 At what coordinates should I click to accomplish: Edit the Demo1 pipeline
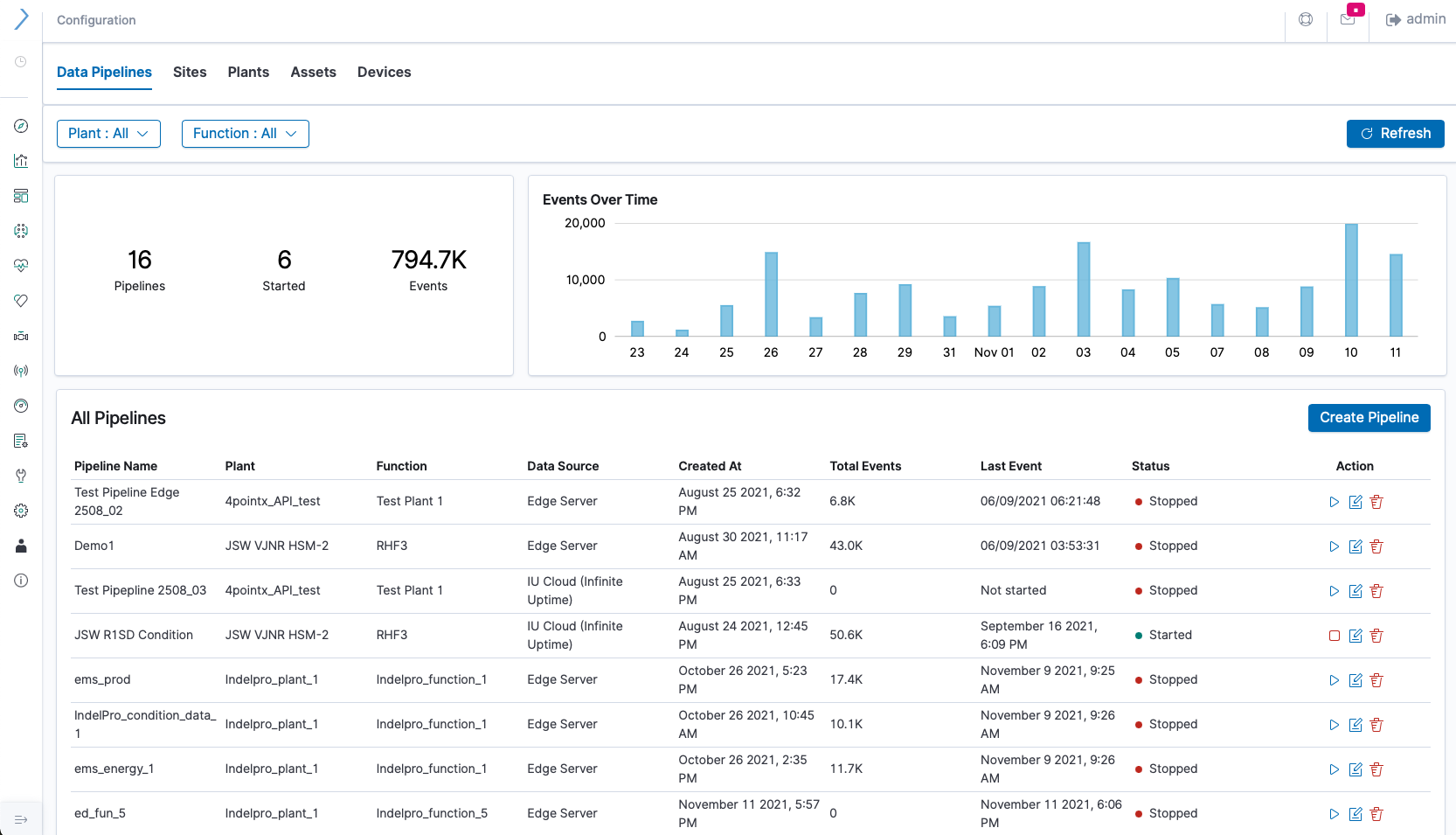pos(1355,546)
